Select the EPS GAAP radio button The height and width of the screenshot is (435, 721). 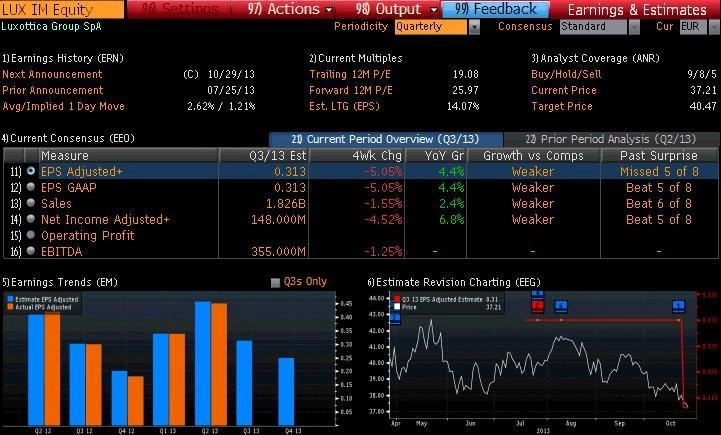point(31,187)
